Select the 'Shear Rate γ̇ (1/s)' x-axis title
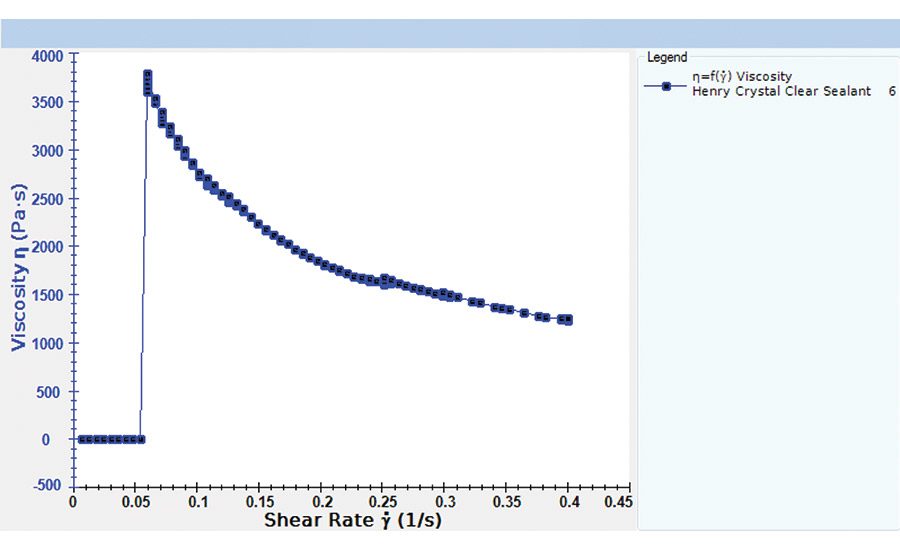The height and width of the screenshot is (550, 900). tap(353, 521)
